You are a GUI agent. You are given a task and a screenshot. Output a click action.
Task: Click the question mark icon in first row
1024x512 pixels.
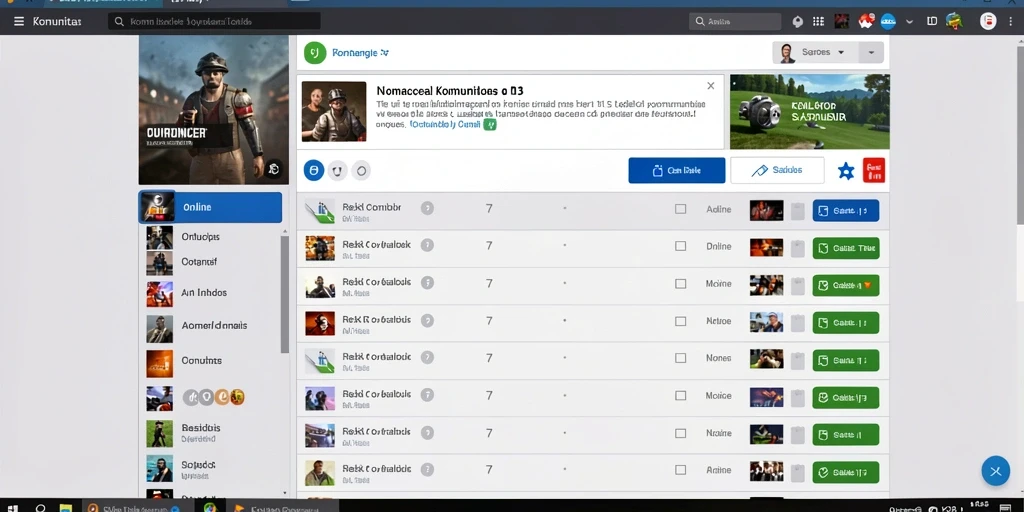click(427, 208)
